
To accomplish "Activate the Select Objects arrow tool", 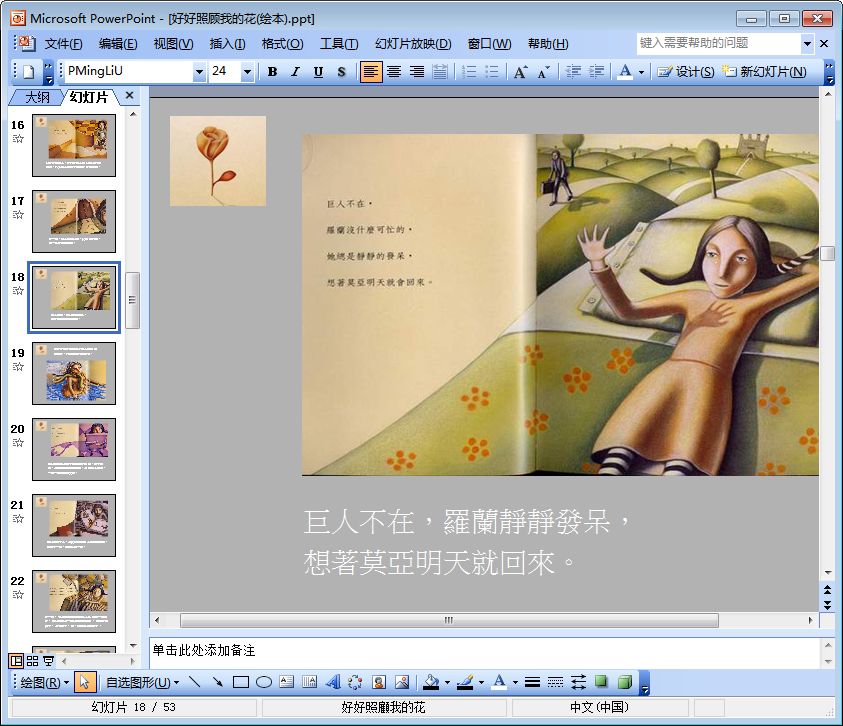I will tap(84, 682).
